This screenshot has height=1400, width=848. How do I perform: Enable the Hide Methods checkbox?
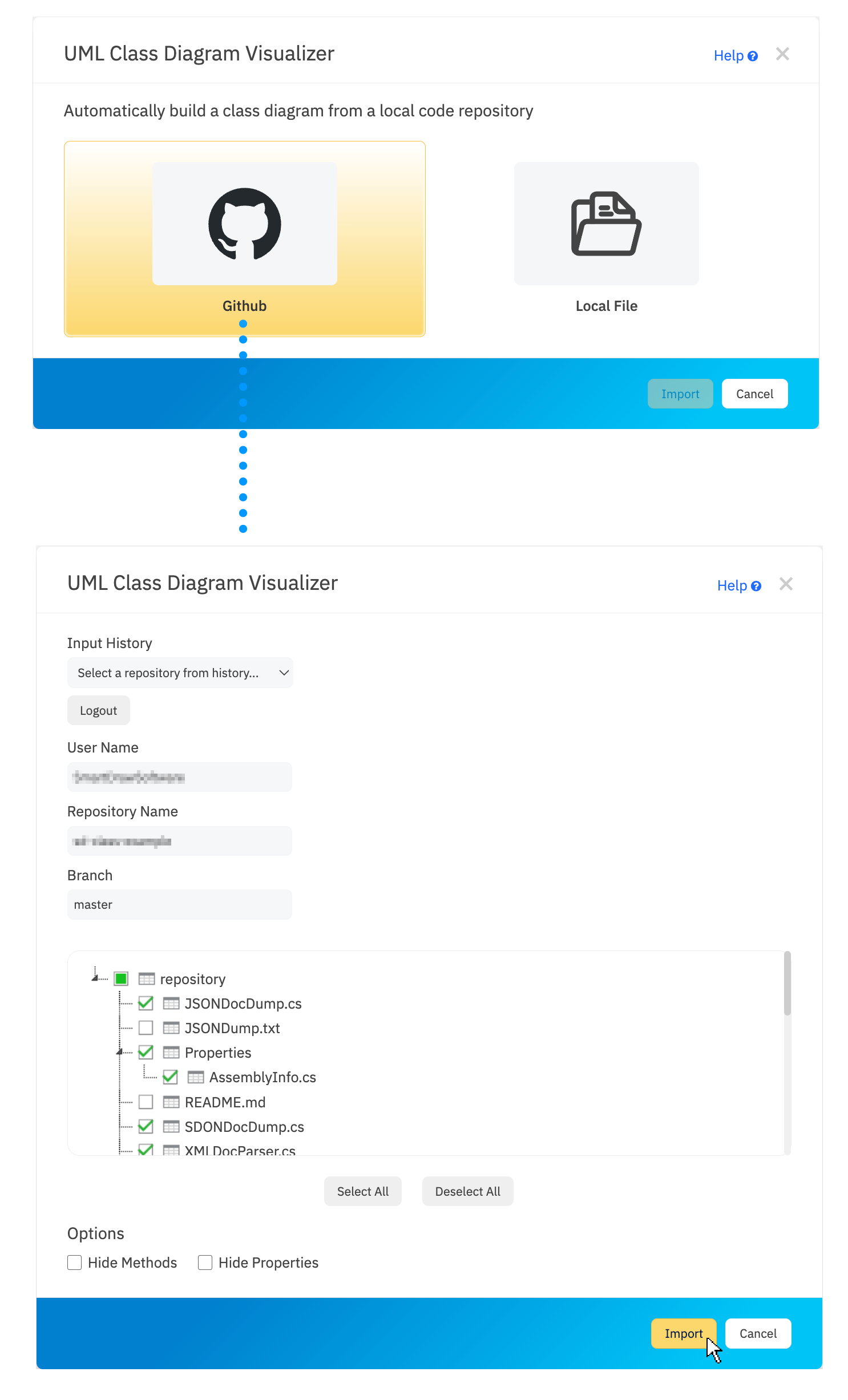click(x=75, y=1263)
